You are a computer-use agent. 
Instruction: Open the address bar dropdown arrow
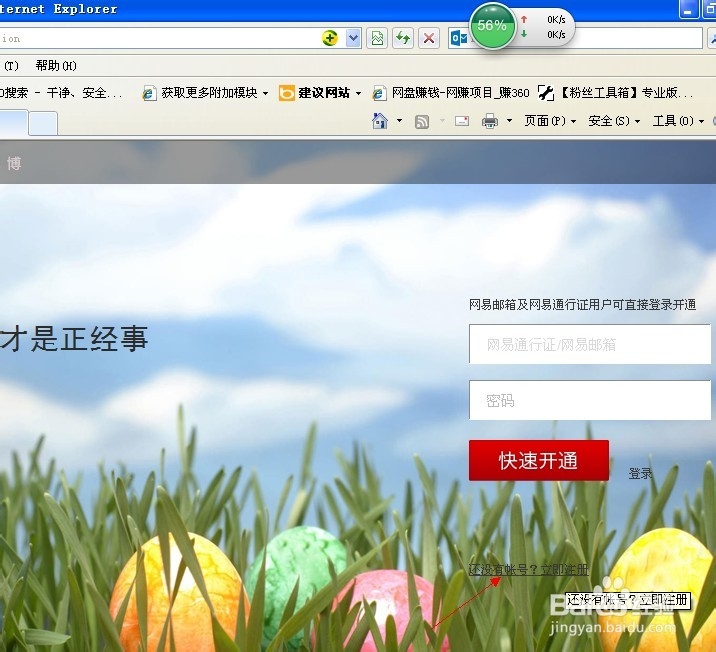point(353,38)
